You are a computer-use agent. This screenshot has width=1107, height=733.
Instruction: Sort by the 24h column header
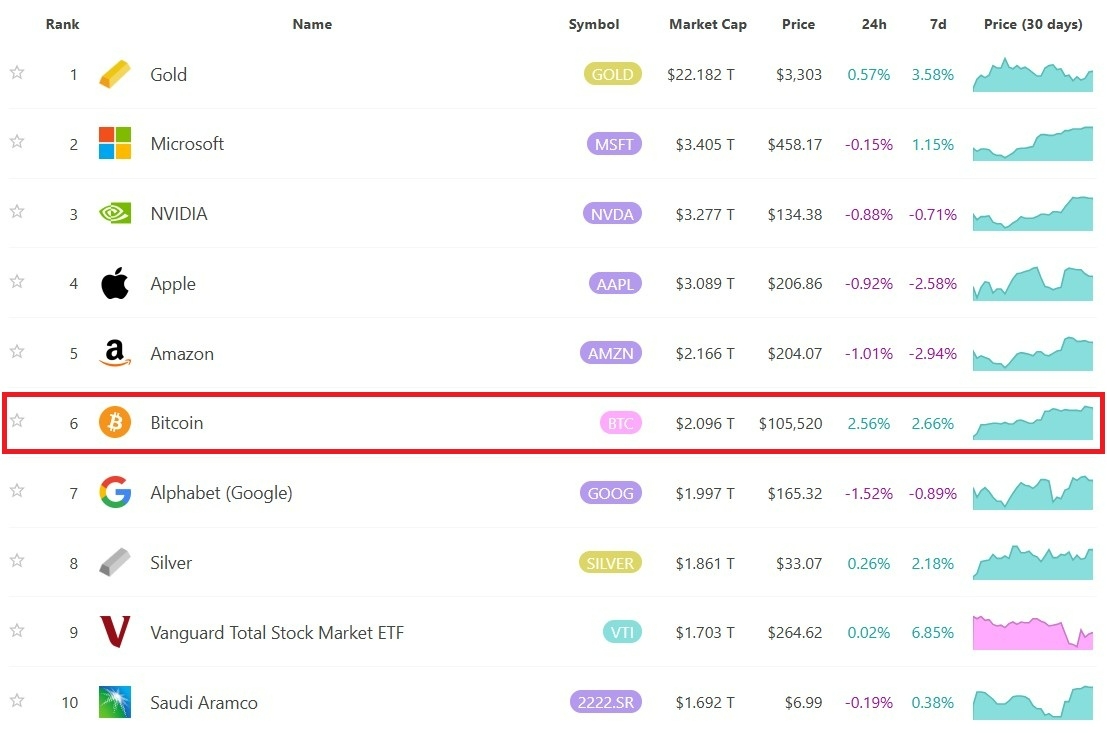[873, 24]
